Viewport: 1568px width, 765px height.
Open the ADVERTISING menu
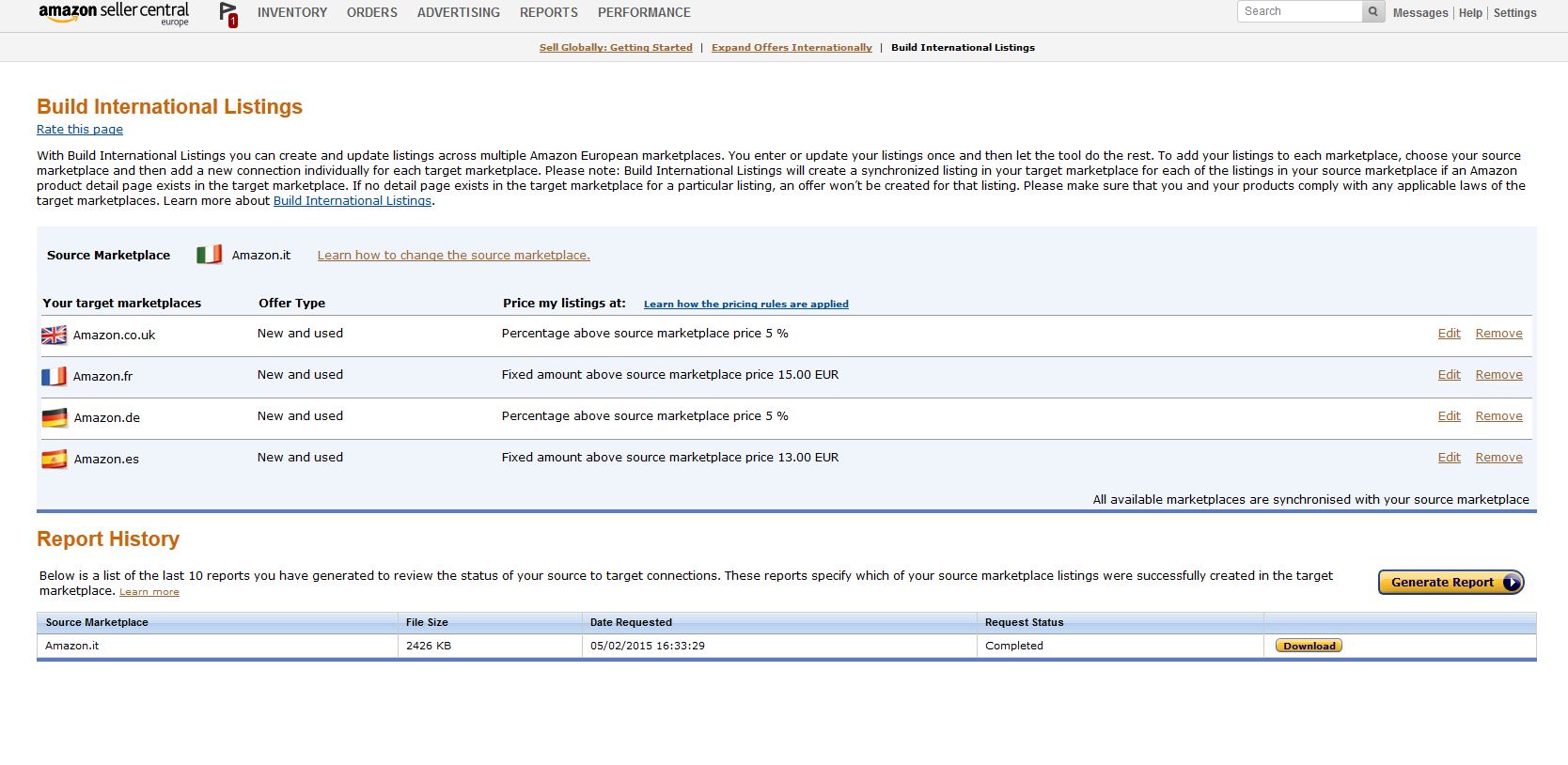459,12
